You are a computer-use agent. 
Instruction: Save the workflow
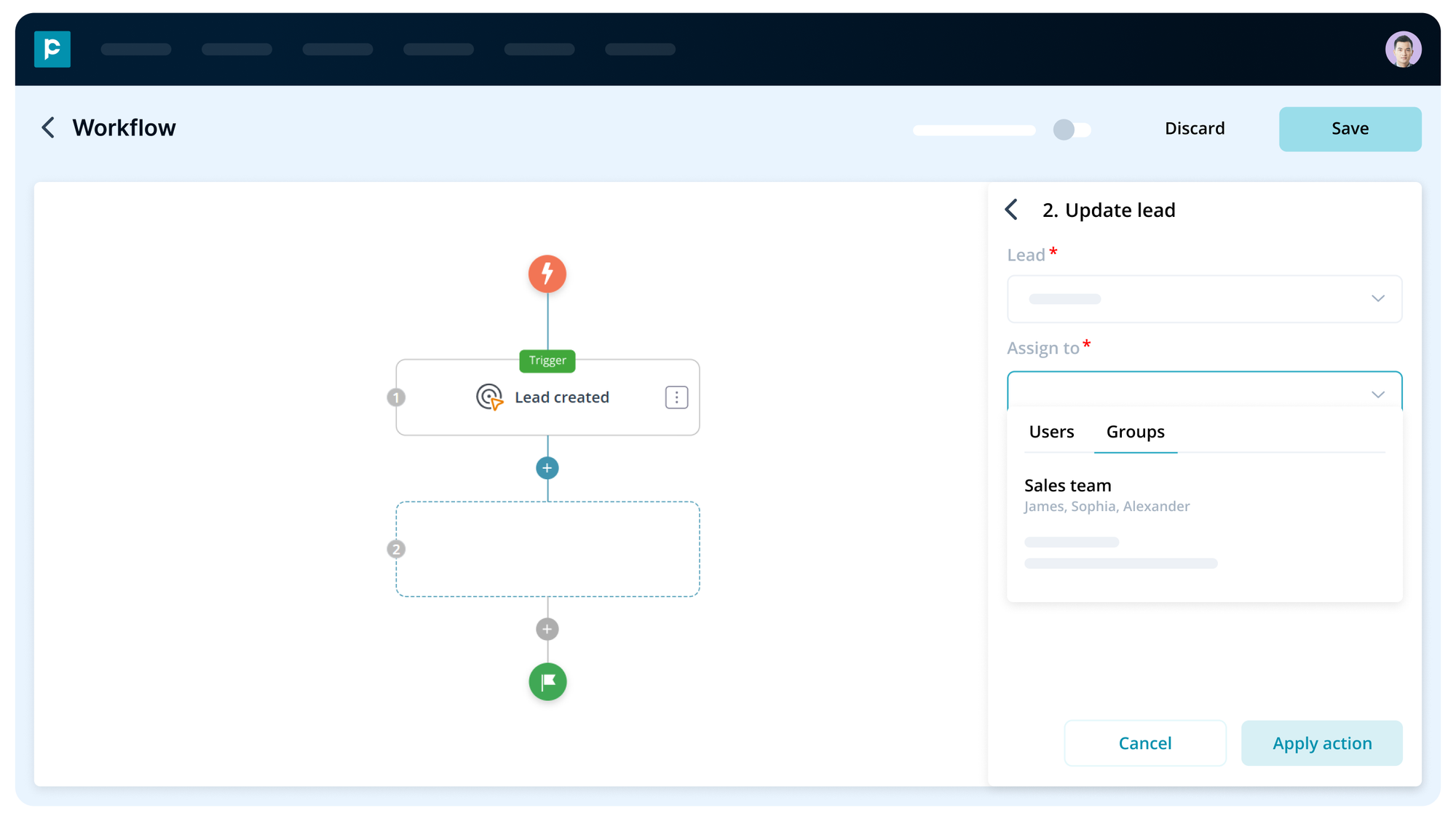pos(1350,129)
